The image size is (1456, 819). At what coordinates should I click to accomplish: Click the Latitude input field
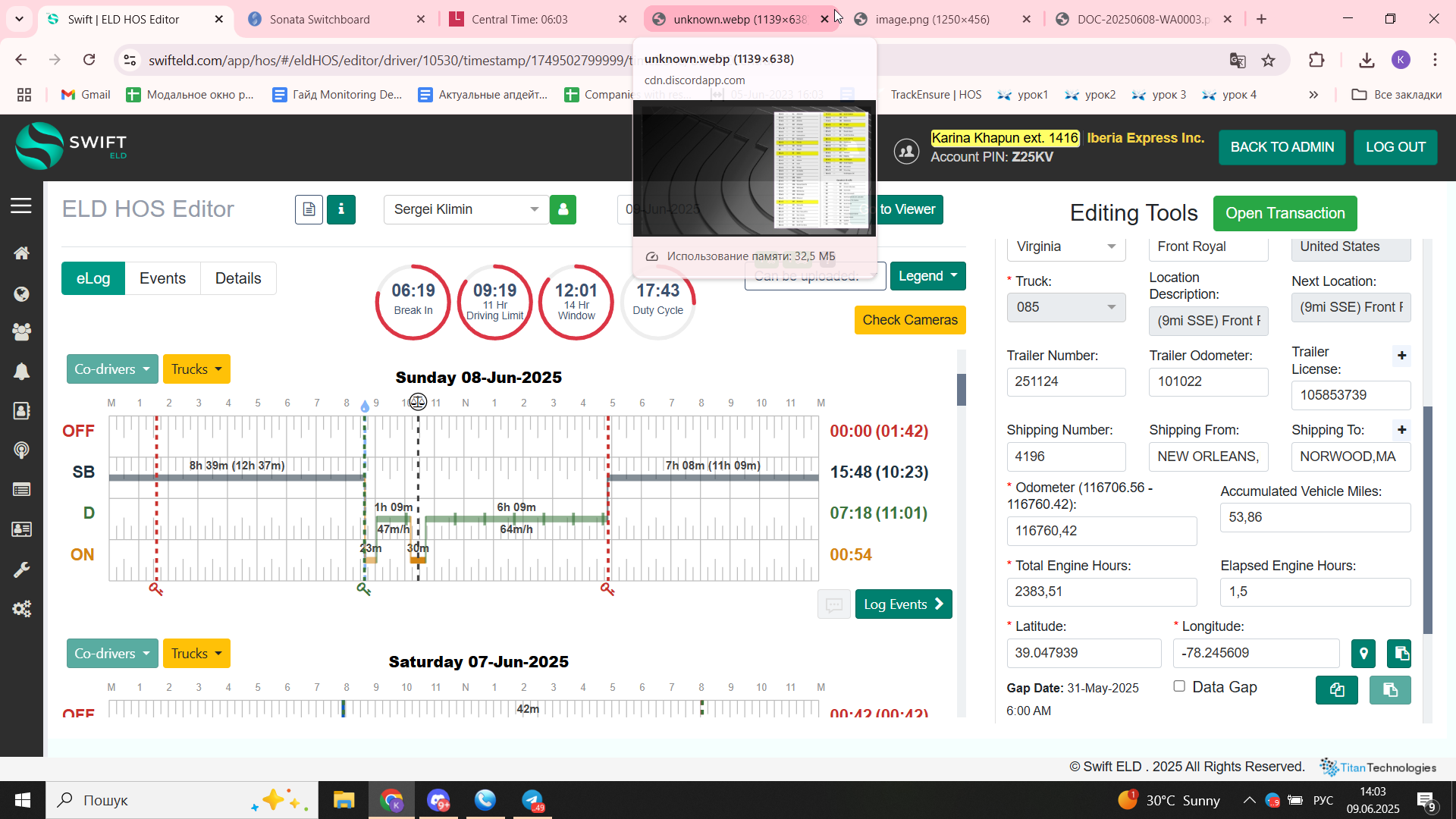coord(1084,653)
